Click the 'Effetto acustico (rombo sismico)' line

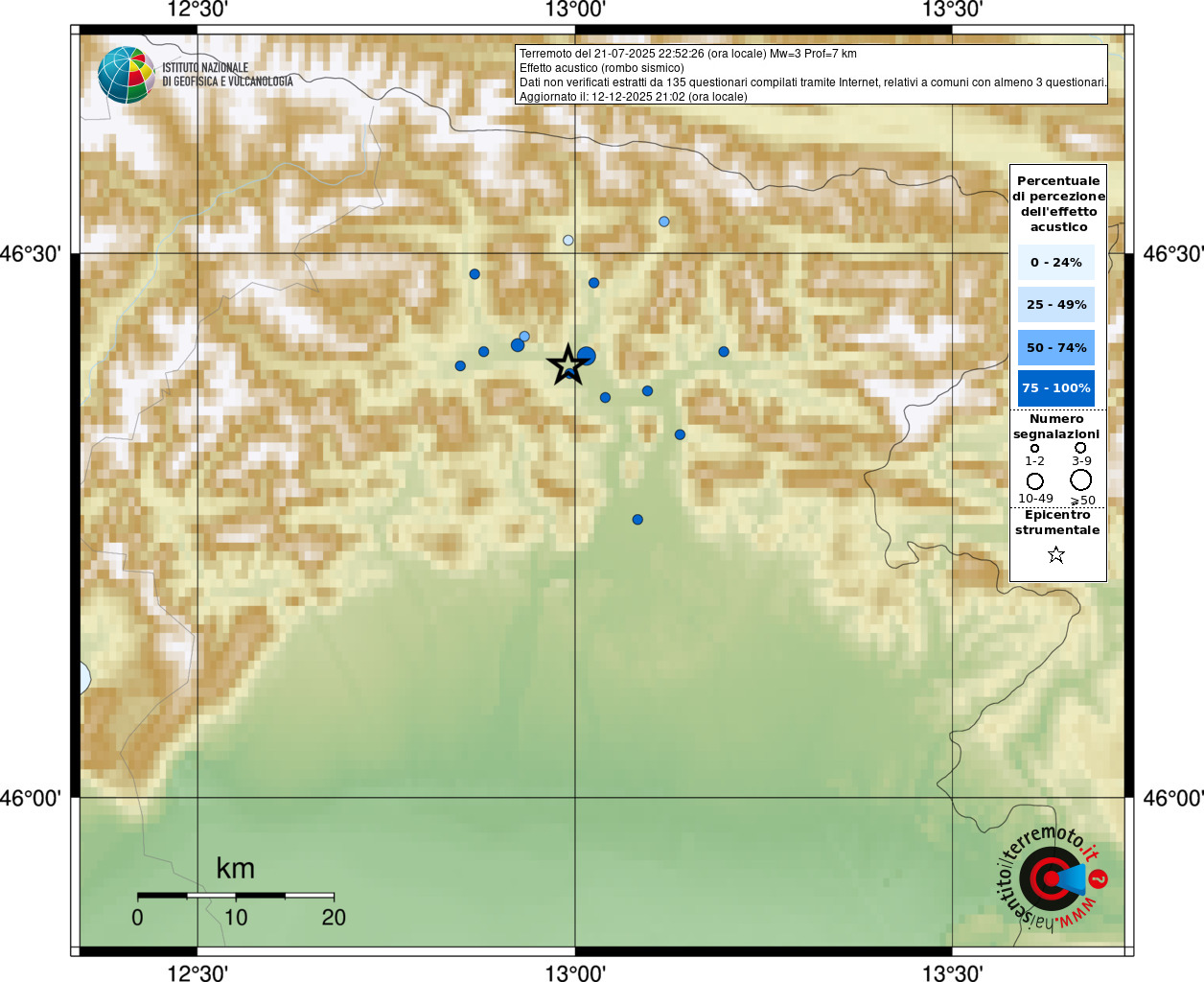pos(602,68)
